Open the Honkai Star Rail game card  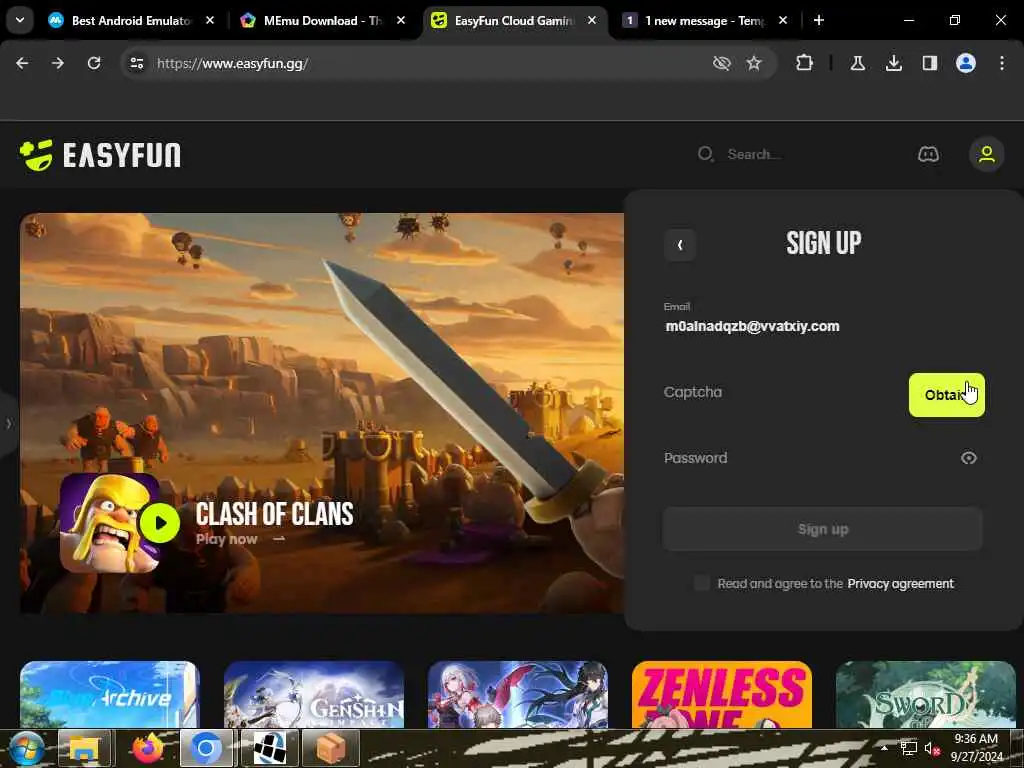tap(517, 694)
